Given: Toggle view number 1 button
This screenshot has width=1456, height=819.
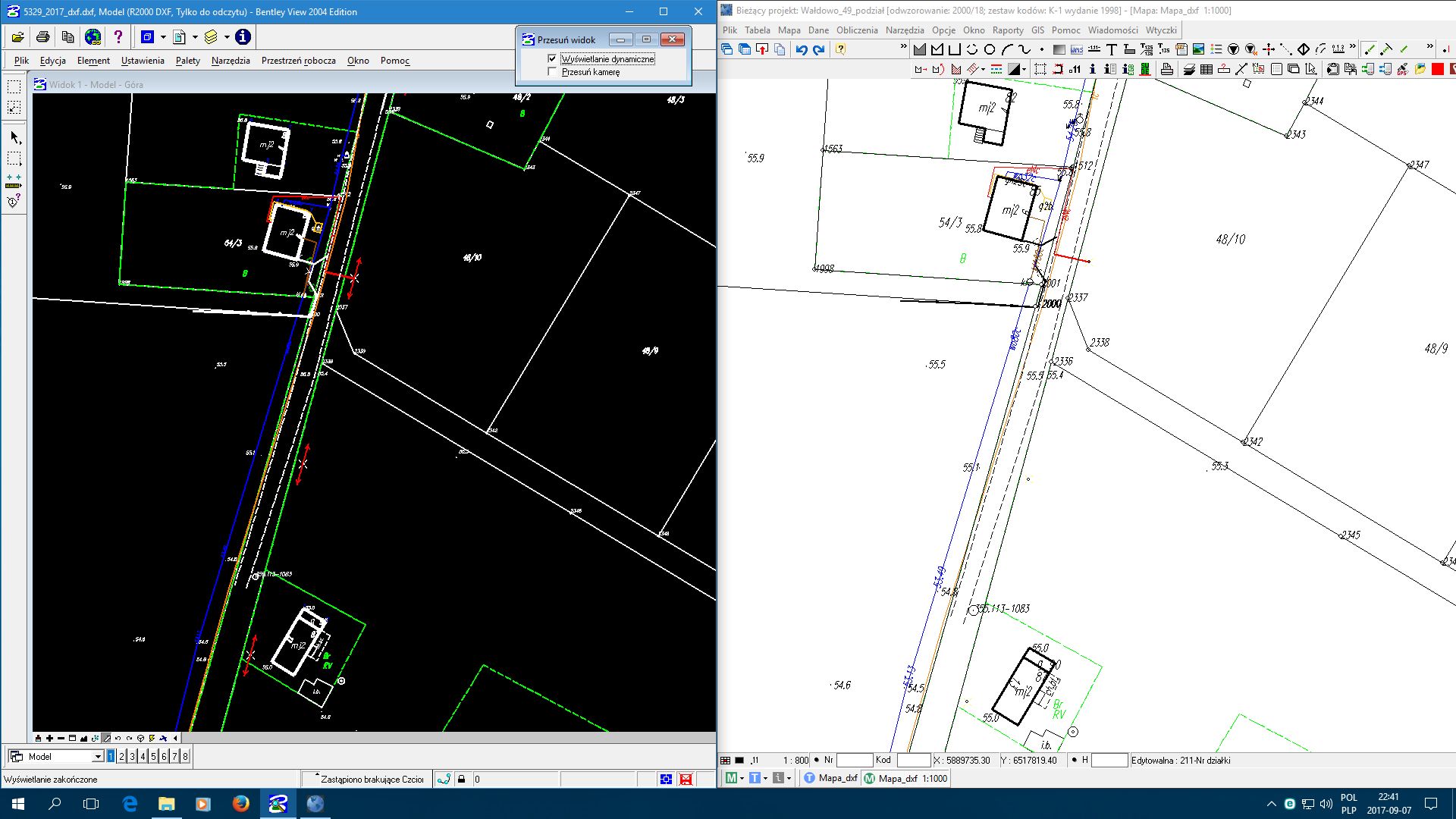Looking at the screenshot, I should click(x=111, y=756).
